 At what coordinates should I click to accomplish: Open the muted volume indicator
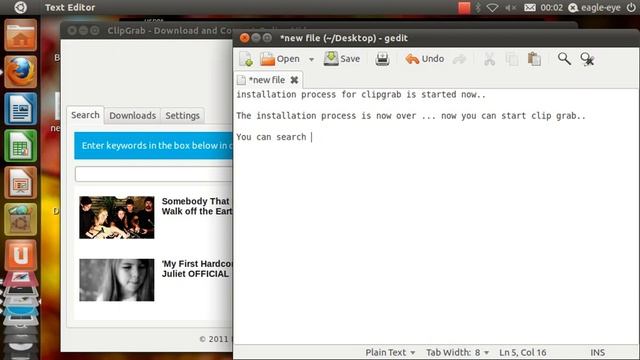pos(511,8)
